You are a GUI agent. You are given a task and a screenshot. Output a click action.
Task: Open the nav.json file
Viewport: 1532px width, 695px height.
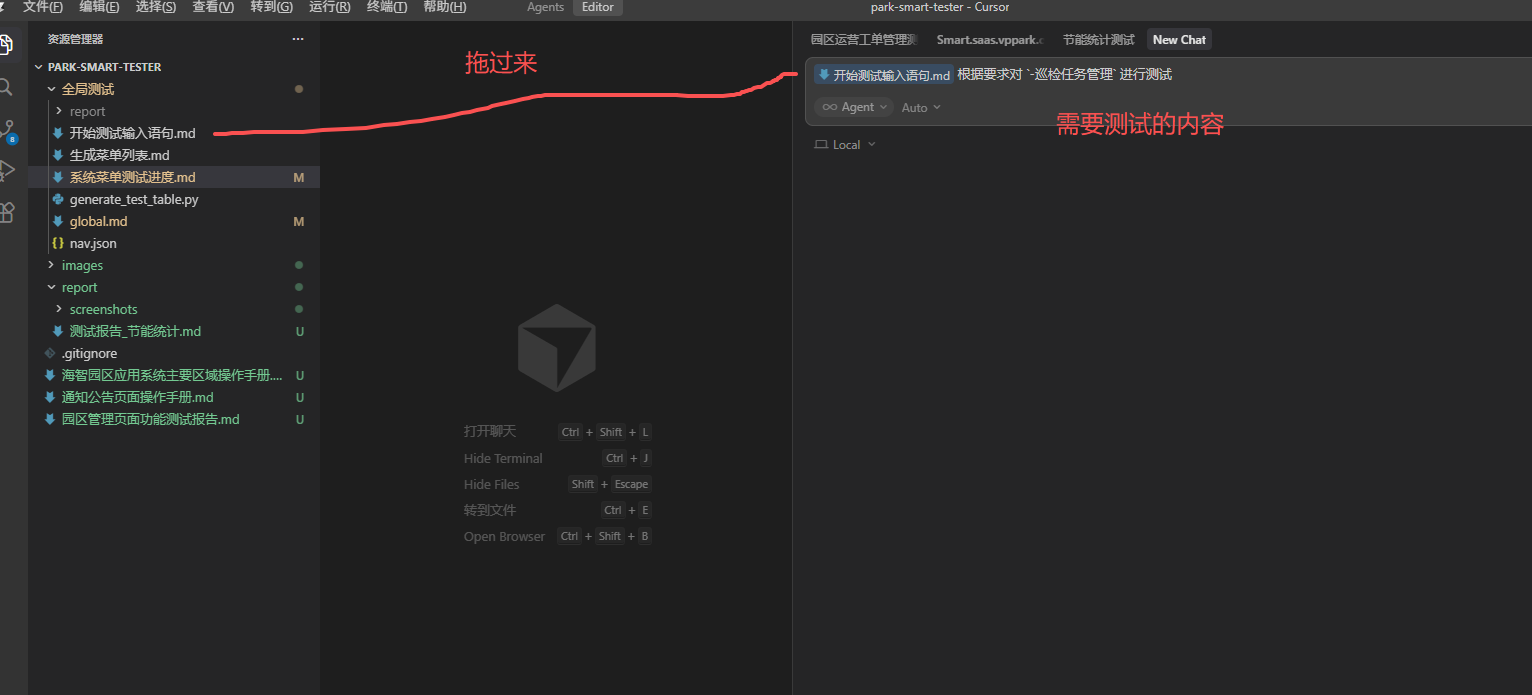pos(93,244)
